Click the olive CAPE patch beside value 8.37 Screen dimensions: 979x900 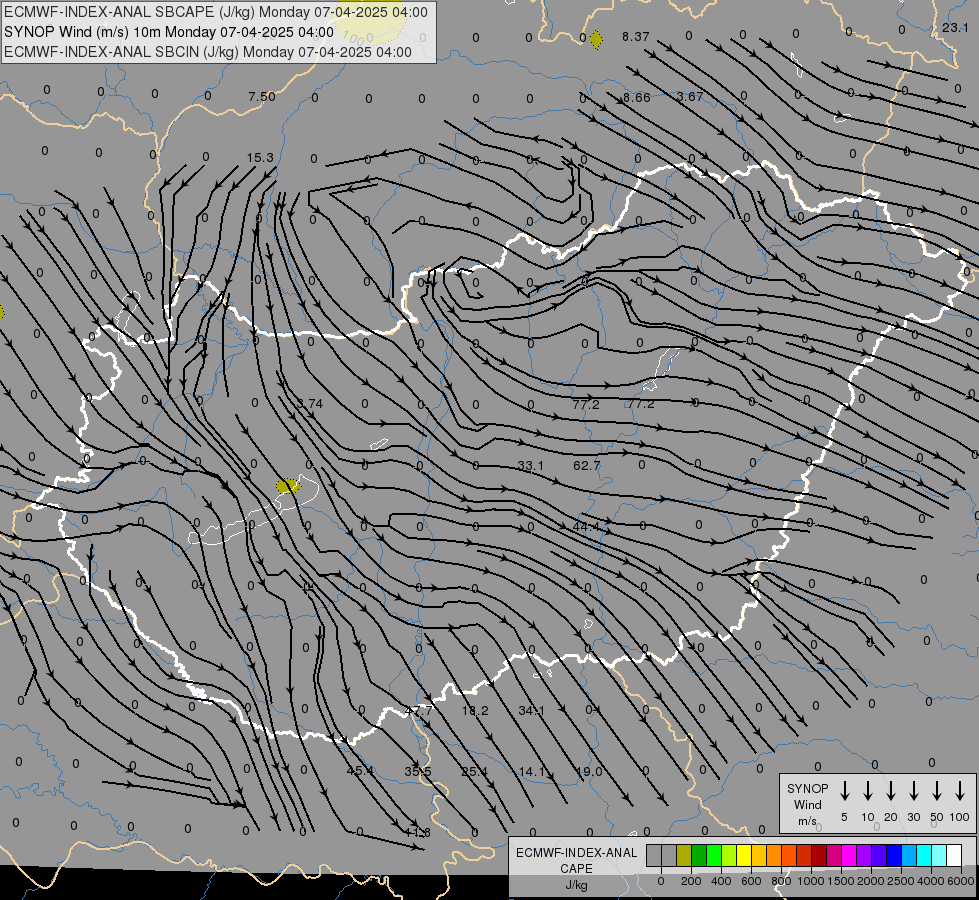click(x=596, y=39)
